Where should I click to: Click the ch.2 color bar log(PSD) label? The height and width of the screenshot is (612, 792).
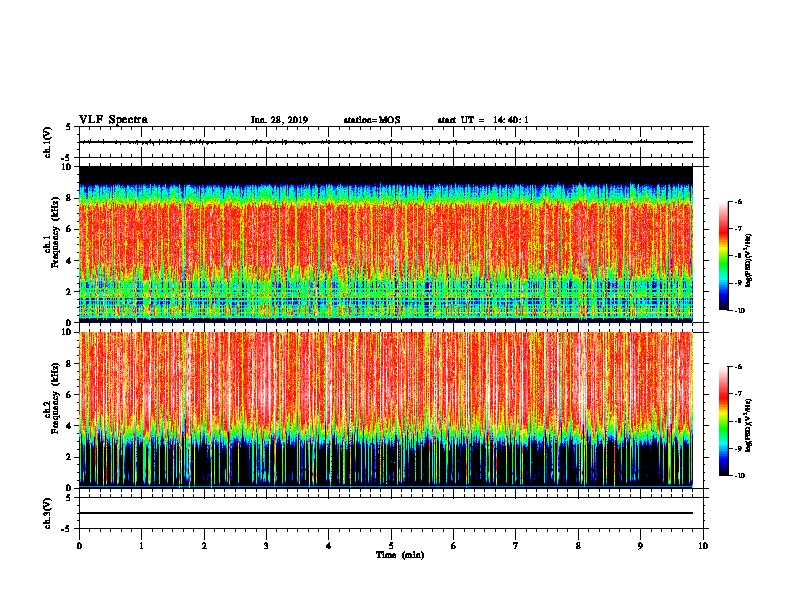[748, 425]
